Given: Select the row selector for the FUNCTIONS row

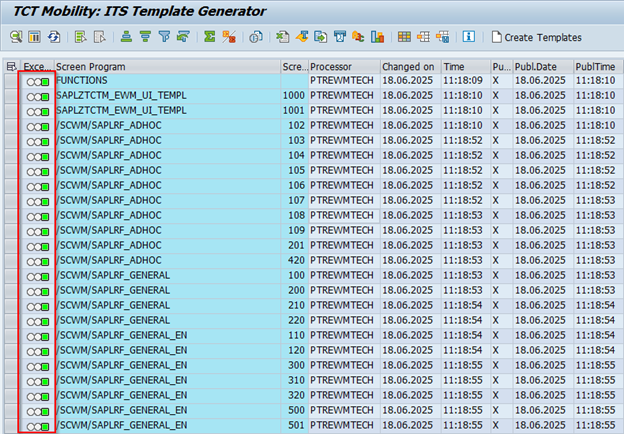Looking at the screenshot, I should pos(11,80).
